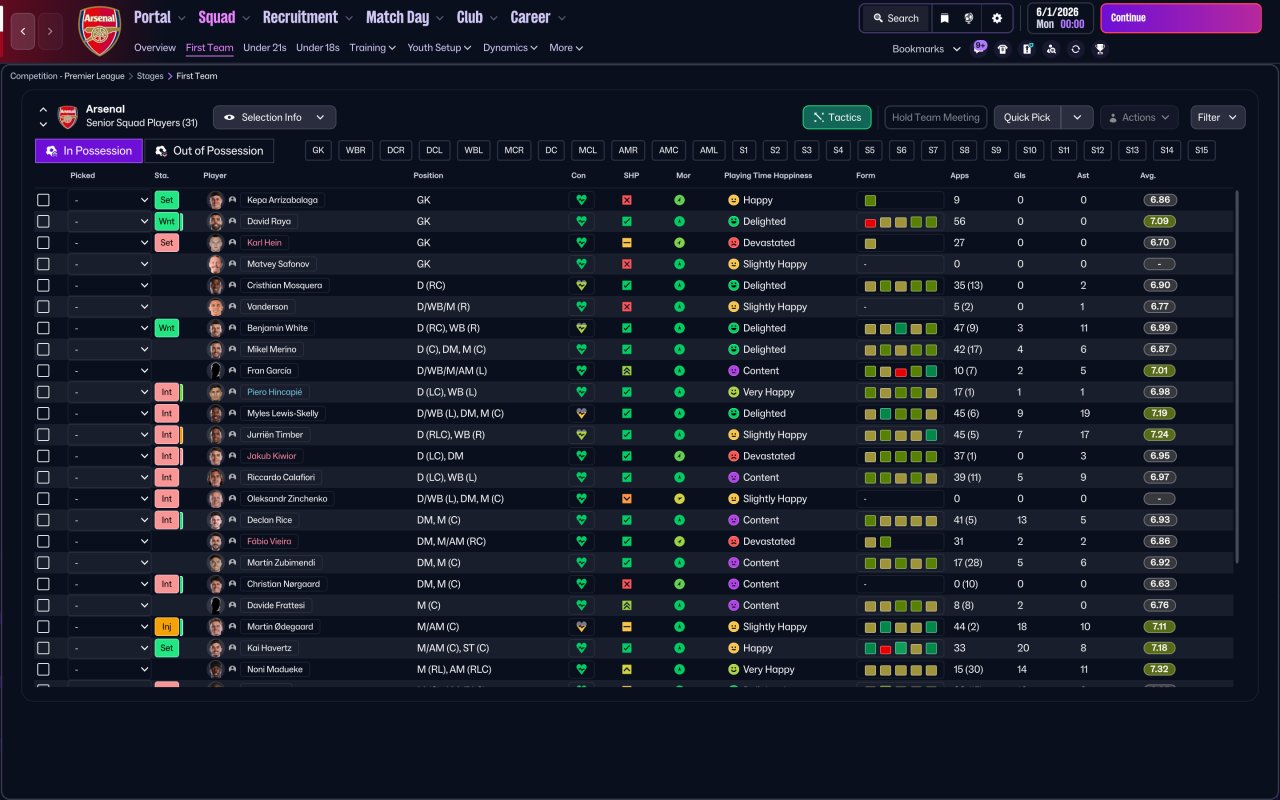Click Benjamin White's green Wnt status badge
Viewport: 1280px width, 800px height.
point(167,328)
